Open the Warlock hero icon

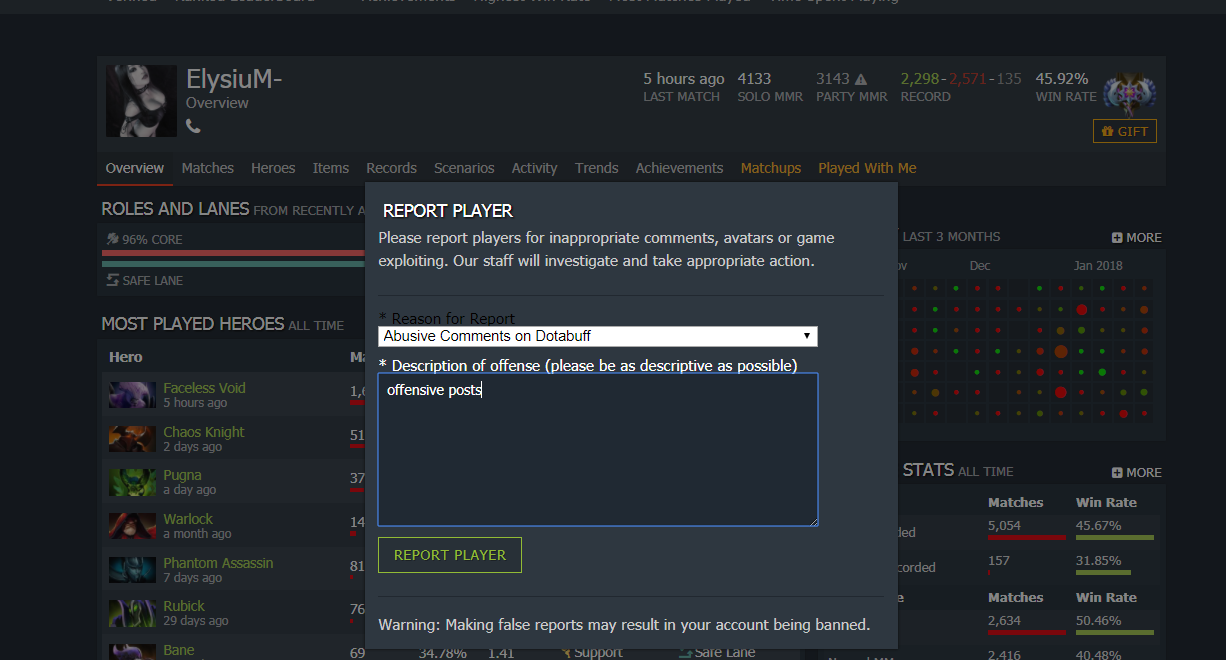(x=132, y=526)
